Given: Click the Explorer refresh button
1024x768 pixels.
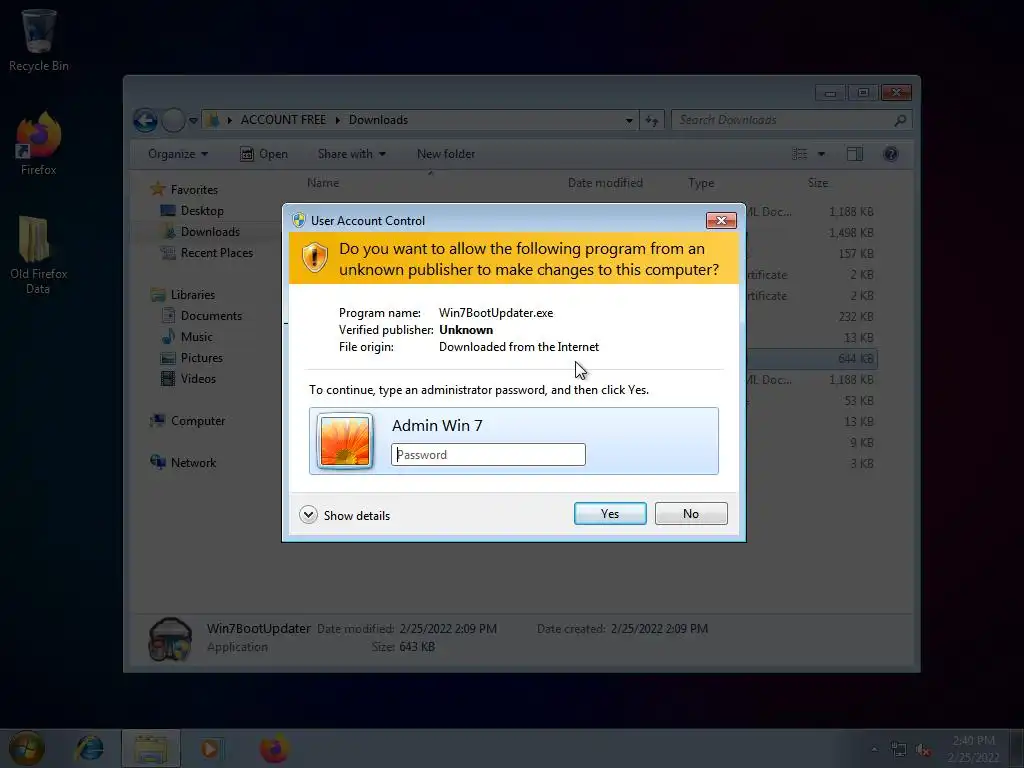Looking at the screenshot, I should point(652,120).
